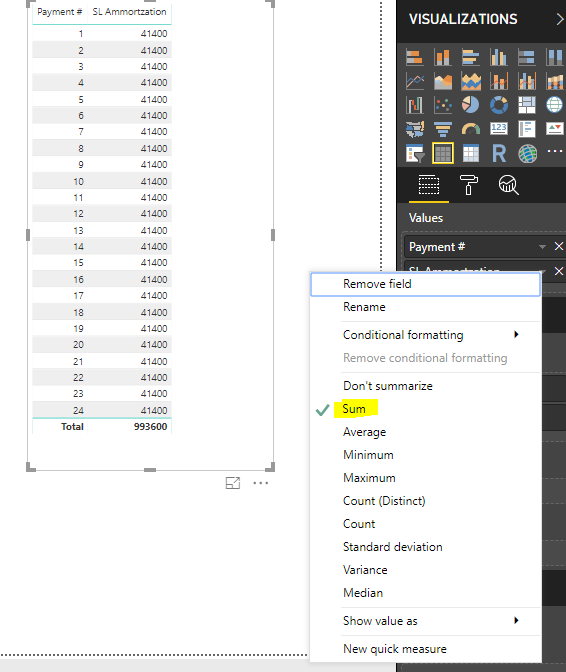Select the Stacked bar chart visualization
566x672 pixels.
point(414,57)
